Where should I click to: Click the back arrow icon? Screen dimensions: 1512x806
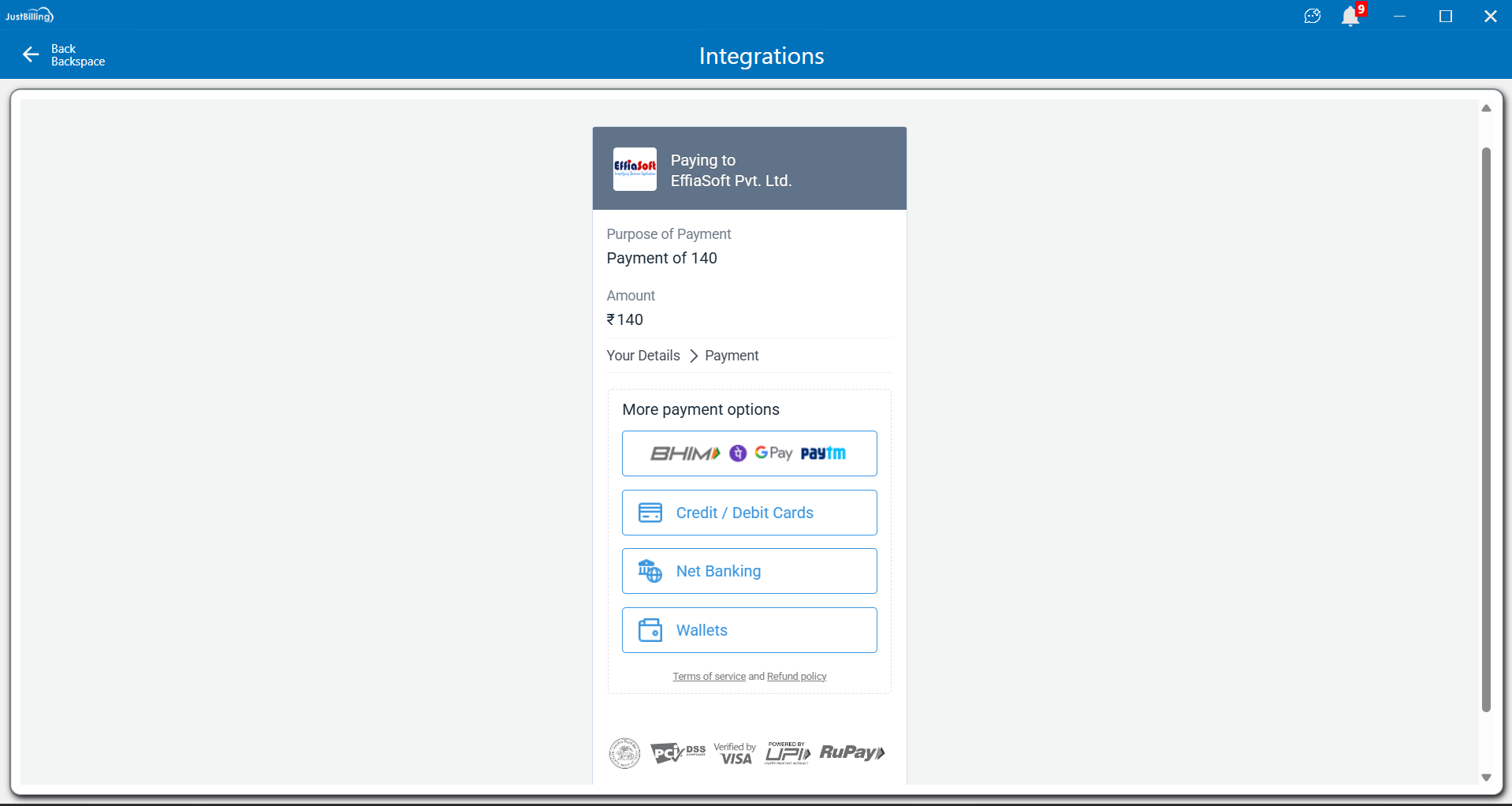(31, 54)
